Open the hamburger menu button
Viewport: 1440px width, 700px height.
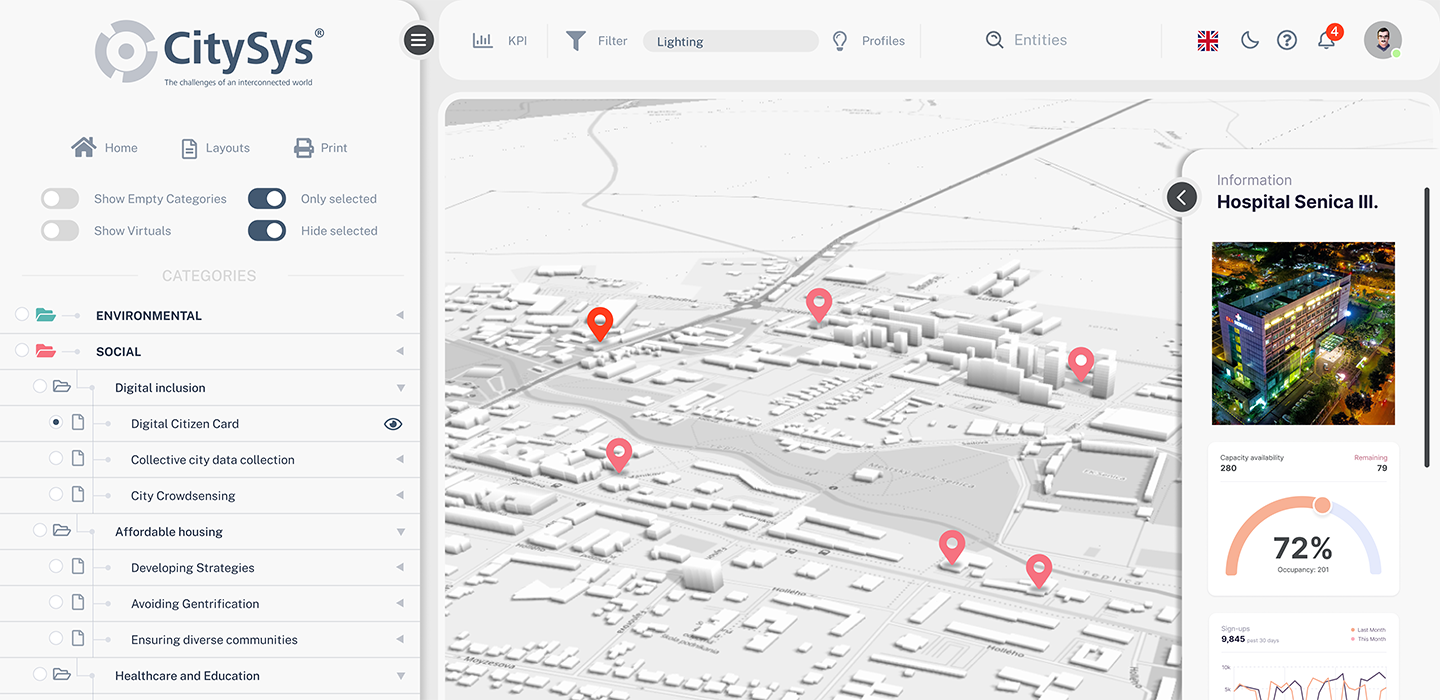(x=418, y=40)
